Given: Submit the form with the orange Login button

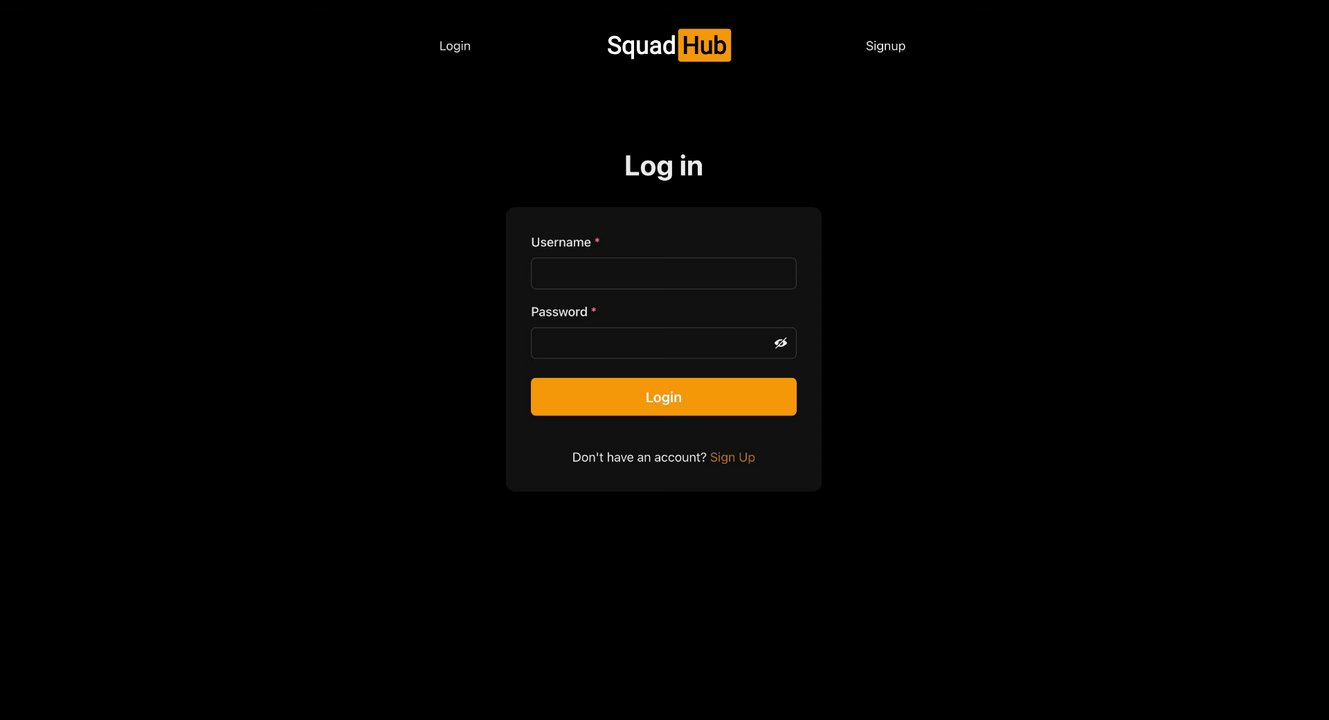Looking at the screenshot, I should (x=664, y=397).
